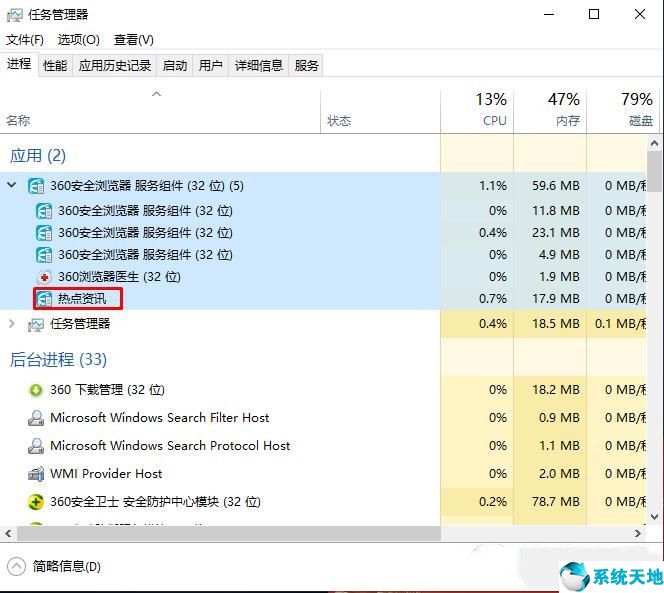664x593 pixels.
Task: Switch to the 服务 tab
Action: [x=306, y=66]
